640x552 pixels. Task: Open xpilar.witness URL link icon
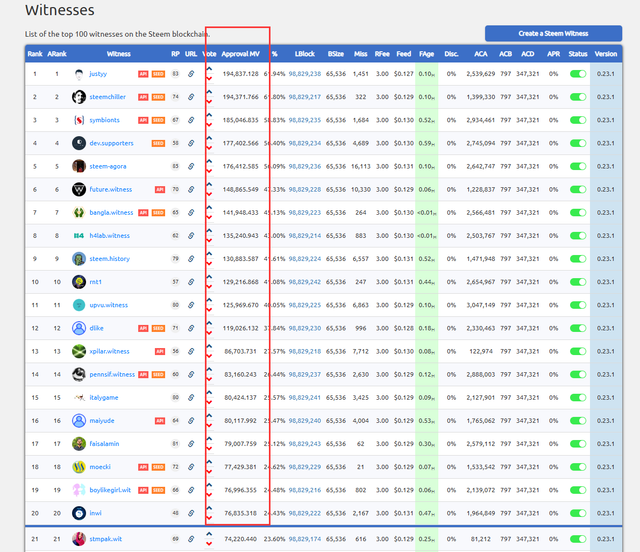point(191,351)
